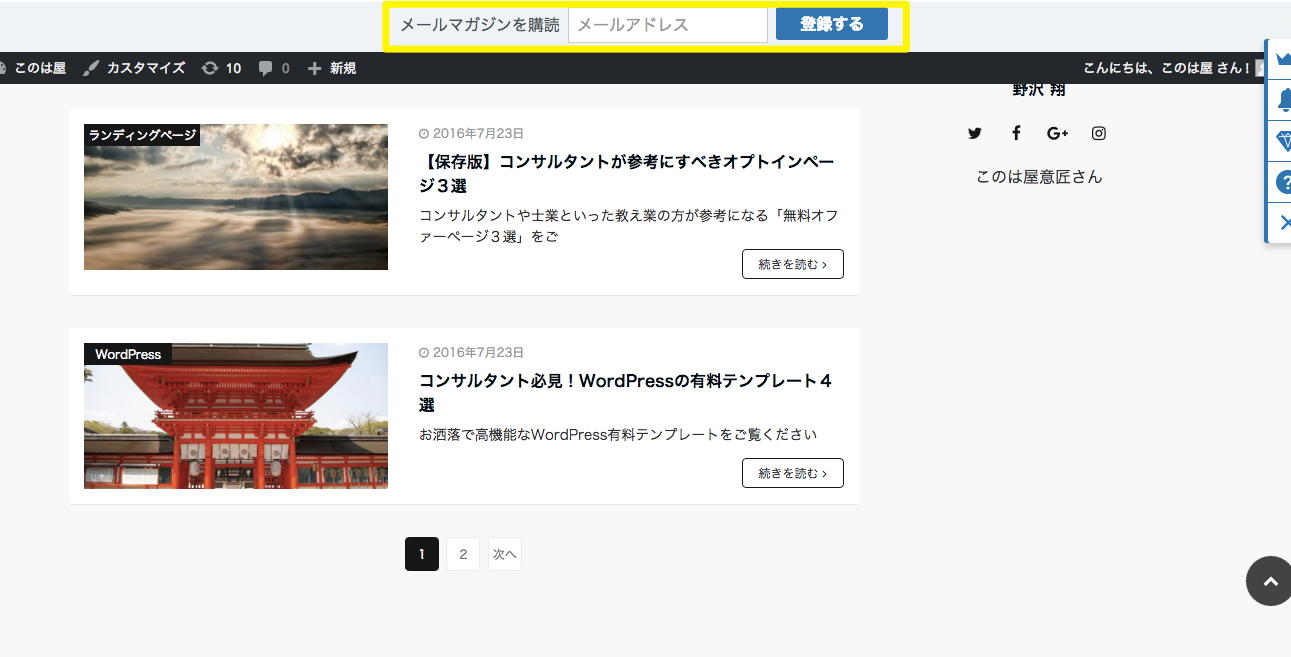Open the Facebook profile icon
This screenshot has width=1291, height=657.
tap(1016, 133)
